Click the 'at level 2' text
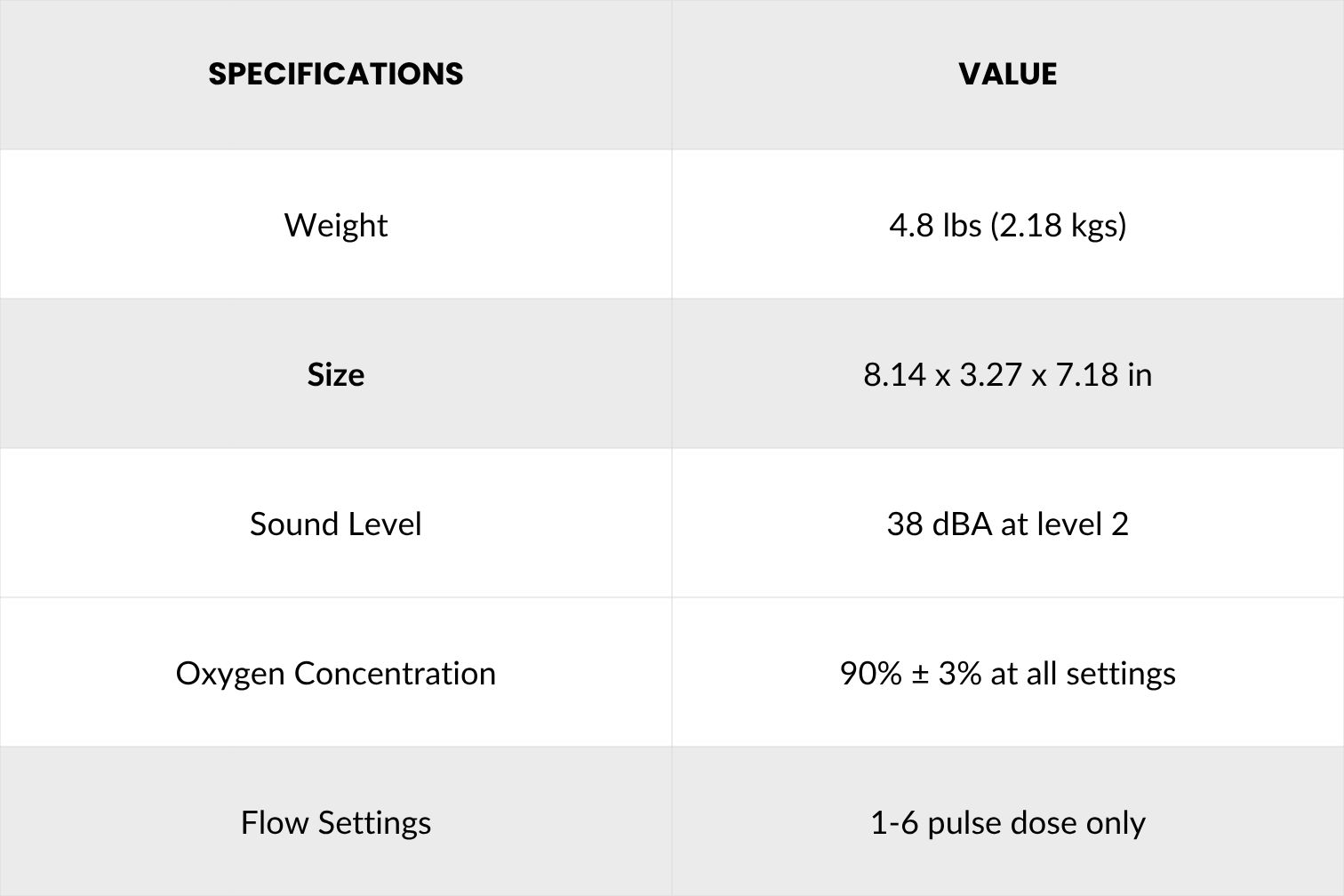Screen dimensions: 1344x896 click(x=1065, y=524)
